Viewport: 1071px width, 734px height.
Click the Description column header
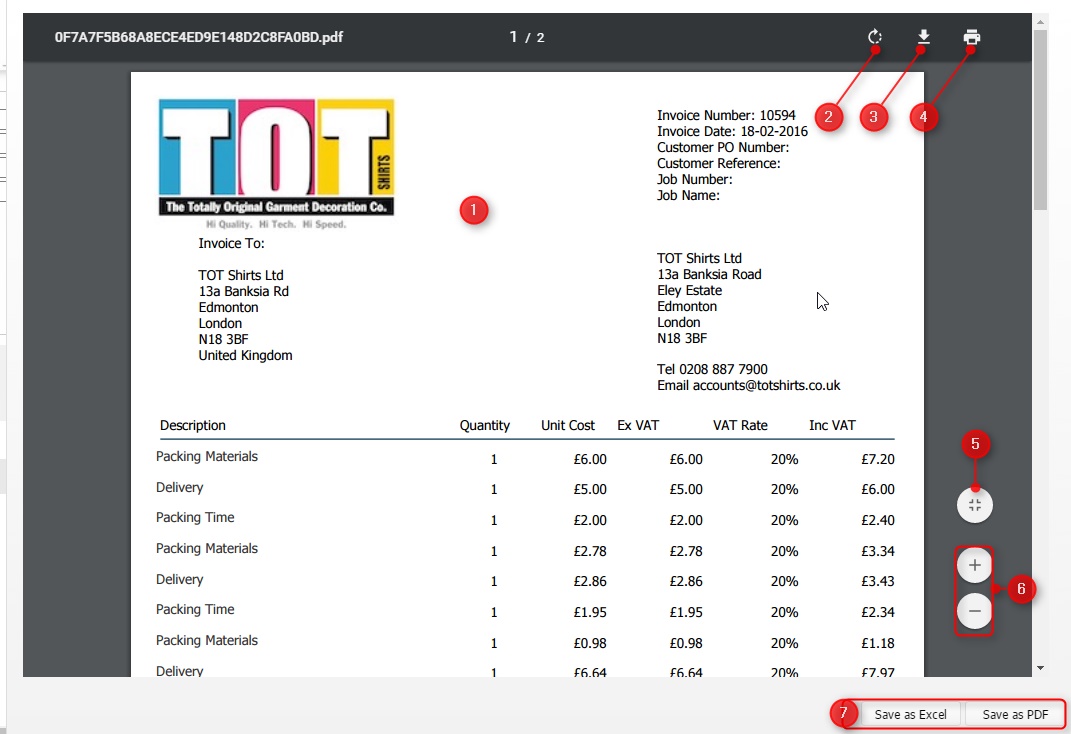tap(193, 425)
